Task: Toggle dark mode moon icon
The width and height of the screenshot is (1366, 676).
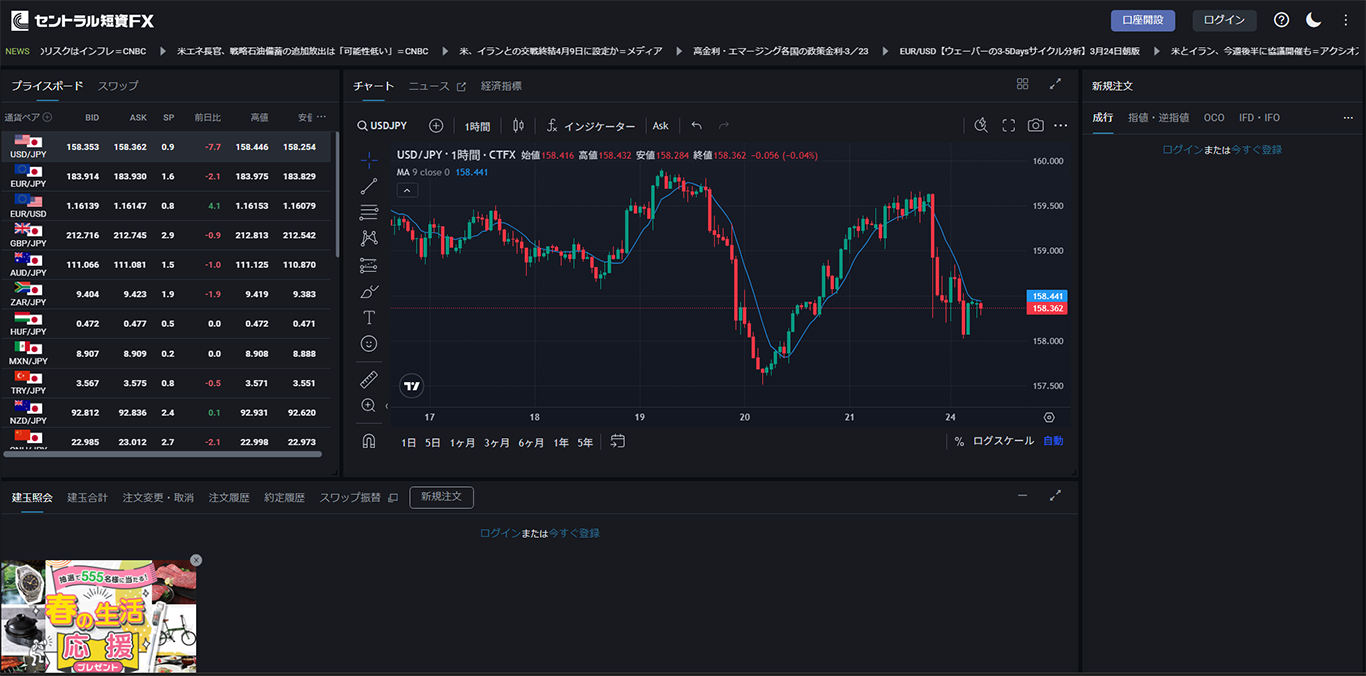Action: click(1313, 20)
